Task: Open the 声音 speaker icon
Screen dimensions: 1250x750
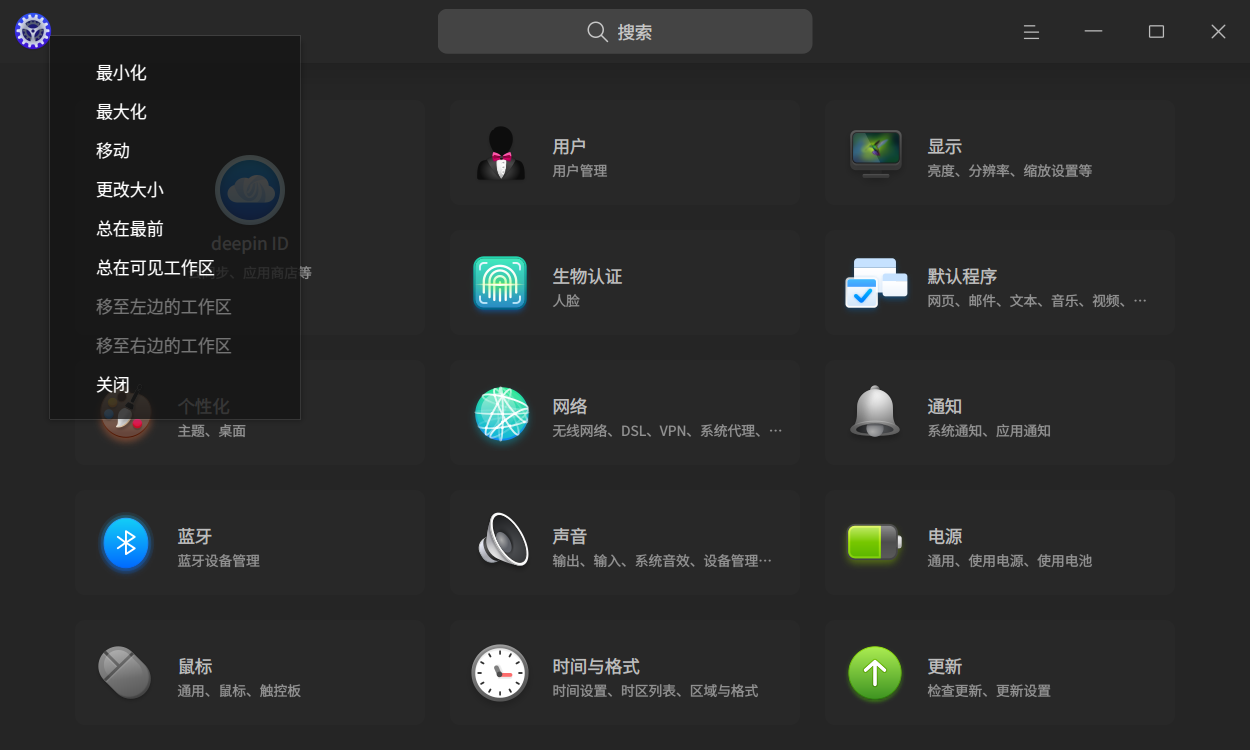Action: tap(502, 540)
